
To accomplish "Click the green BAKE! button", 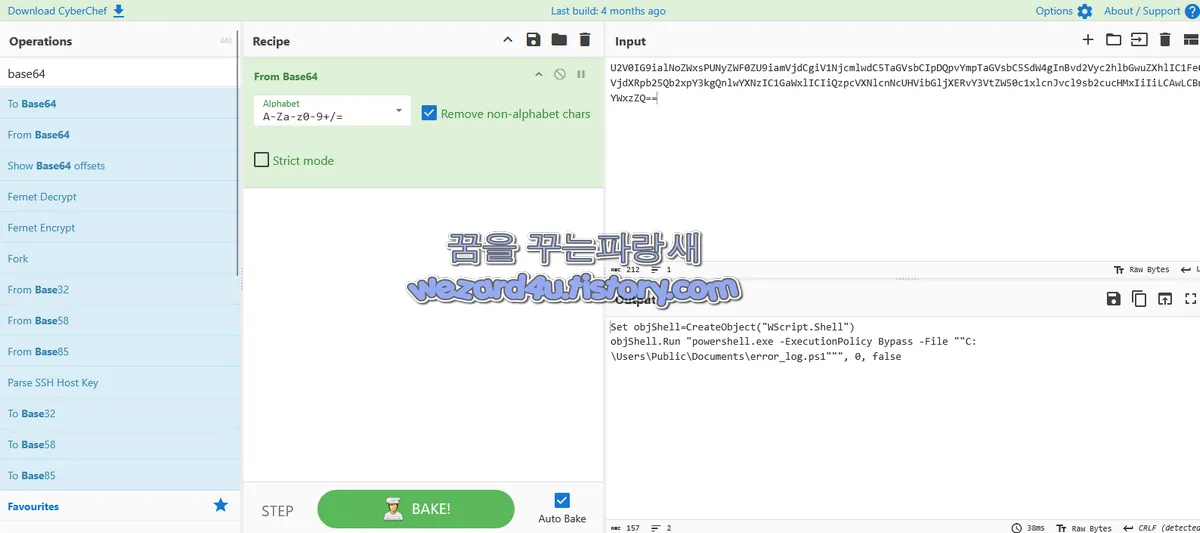I will point(416,509).
